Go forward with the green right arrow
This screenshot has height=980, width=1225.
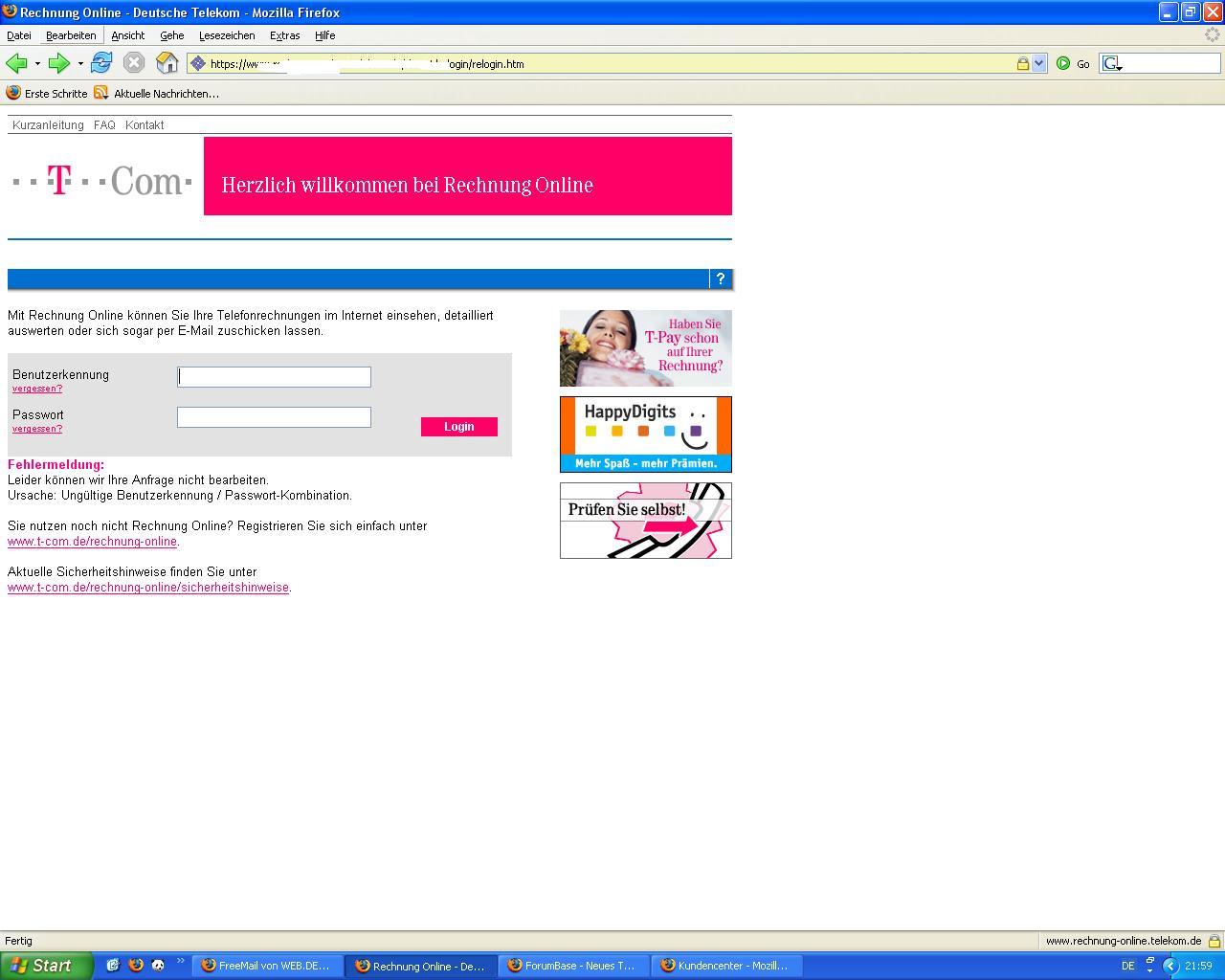(x=58, y=63)
